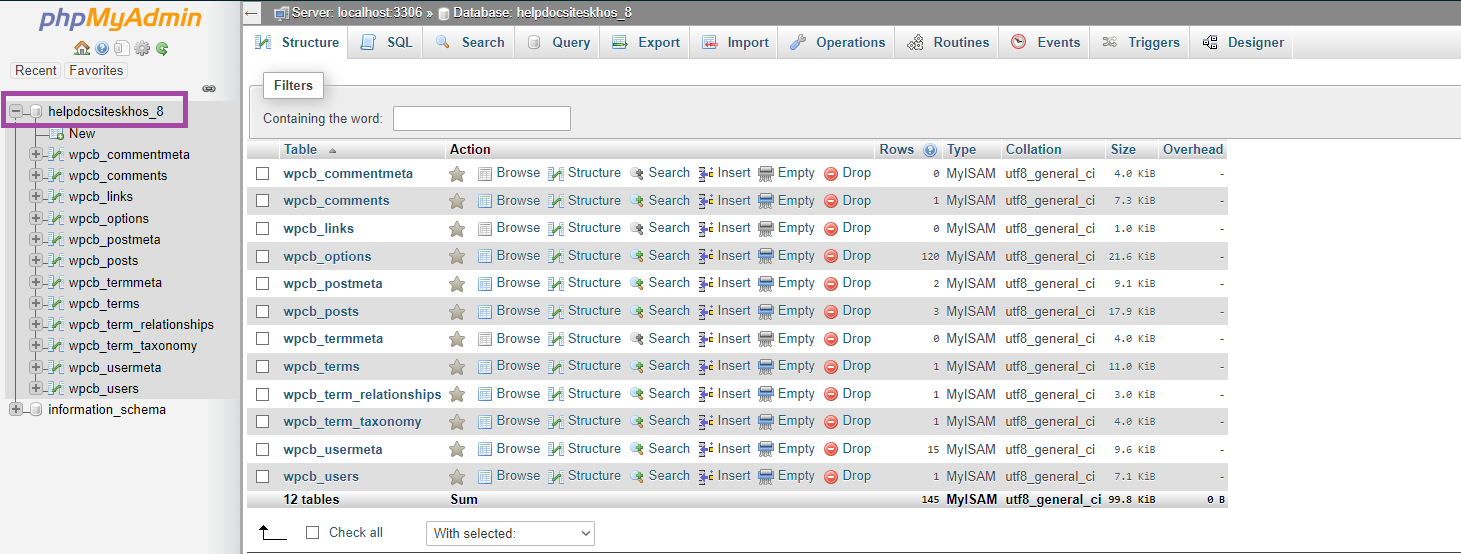The width and height of the screenshot is (1461, 554).
Task: Switch to the Import tab
Action: [735, 43]
